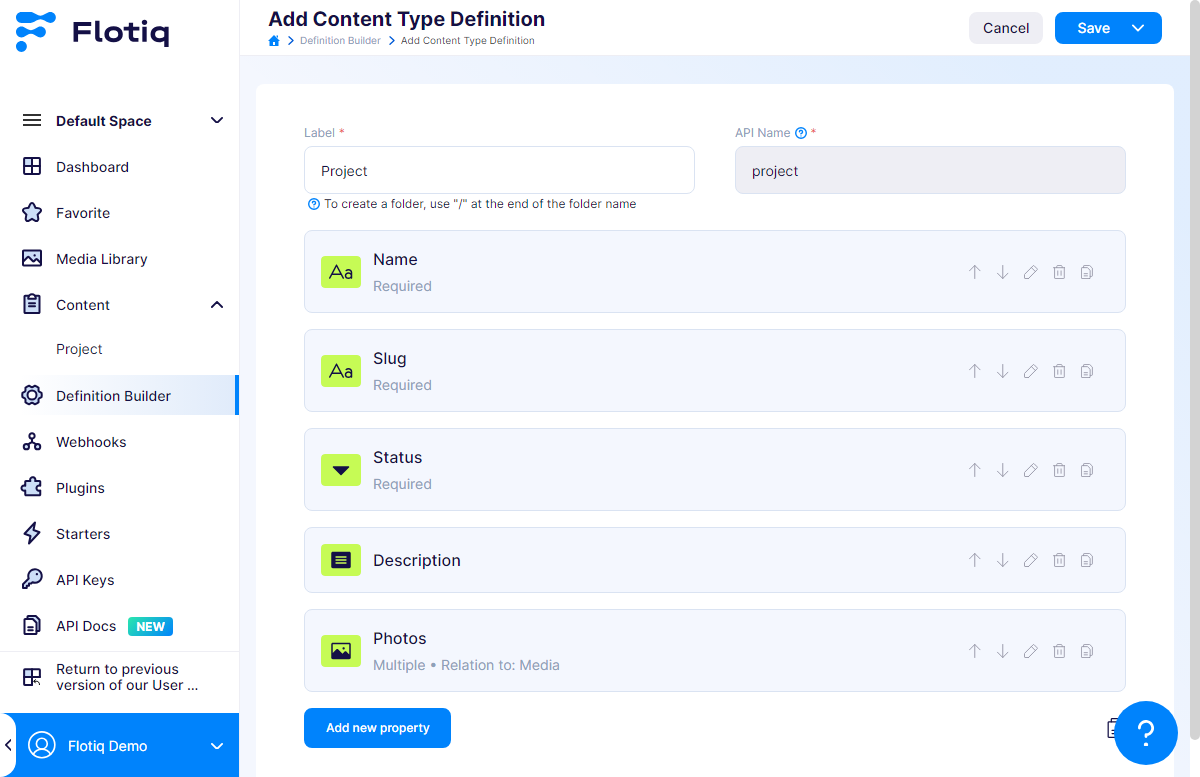Click the API Name help icon

(x=800, y=133)
